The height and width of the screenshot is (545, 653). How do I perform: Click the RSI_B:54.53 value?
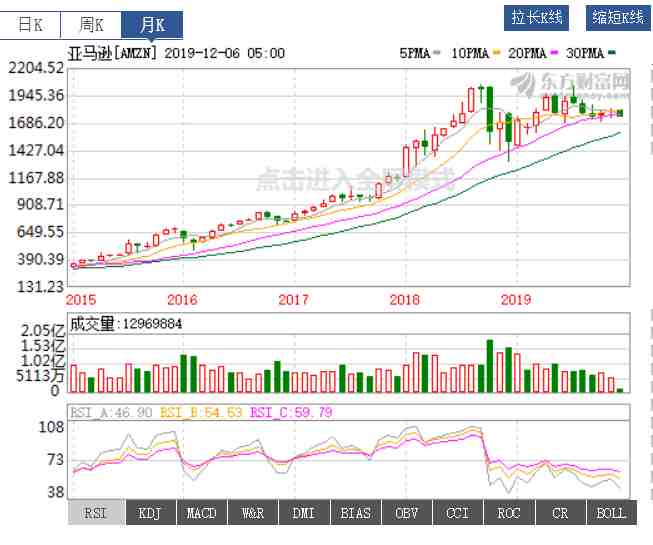coord(201,412)
